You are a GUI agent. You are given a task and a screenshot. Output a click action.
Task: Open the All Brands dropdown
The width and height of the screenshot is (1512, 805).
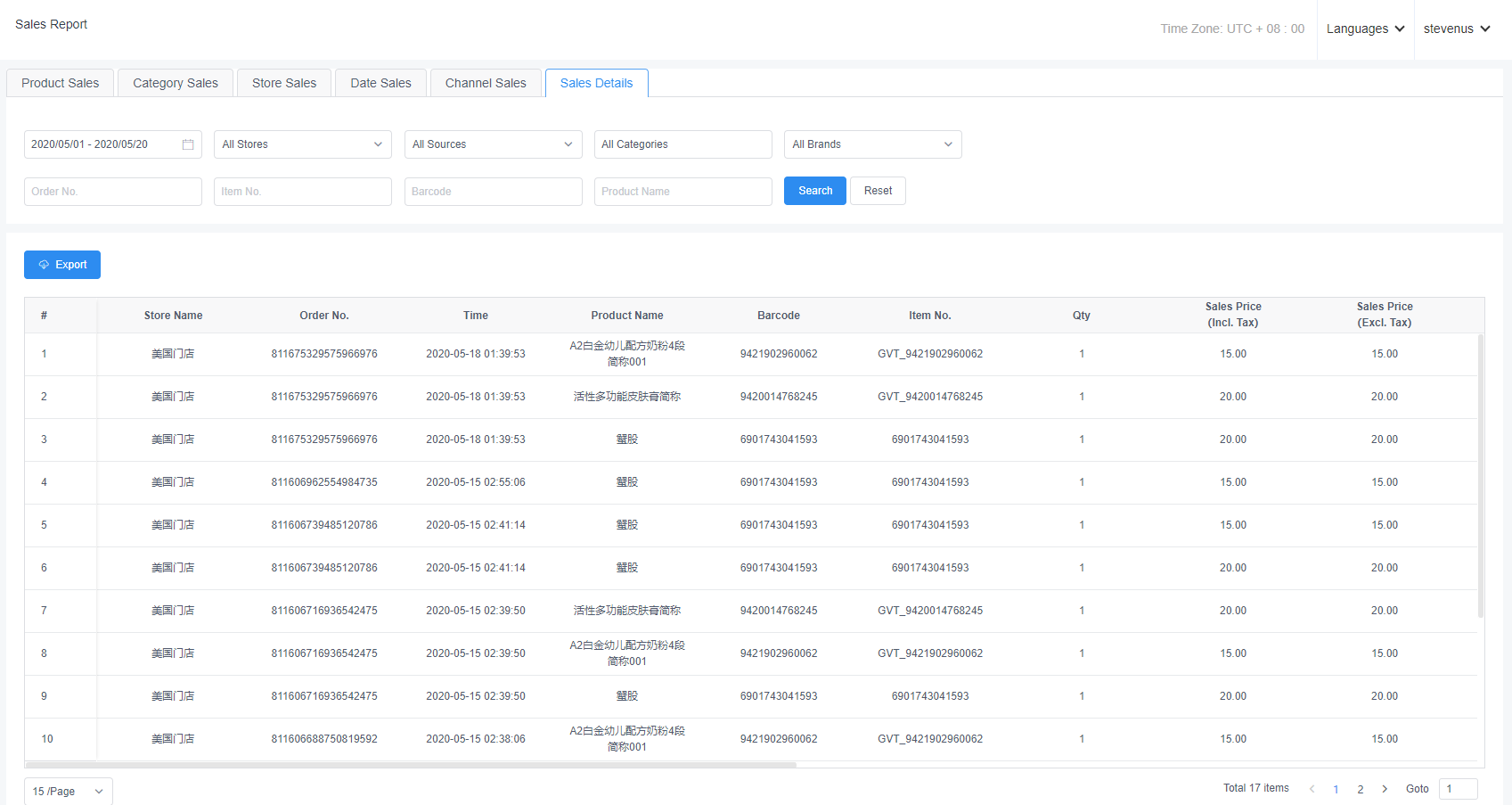[x=872, y=144]
